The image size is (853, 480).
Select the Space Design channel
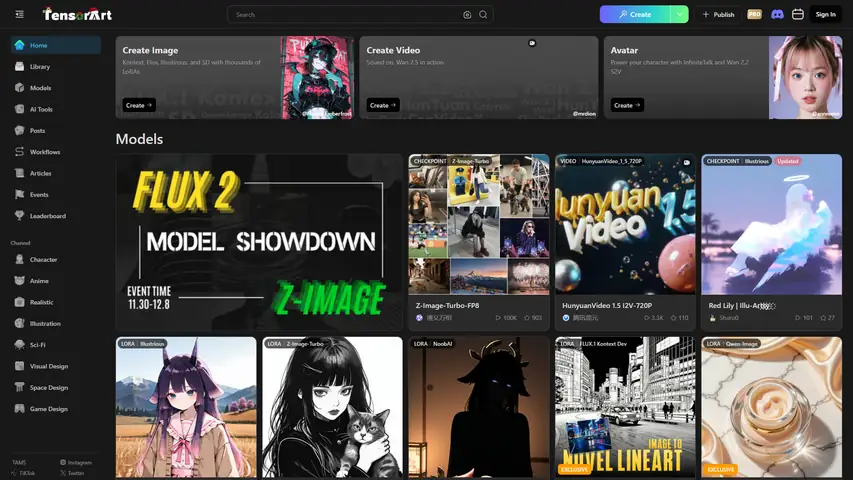[55, 387]
